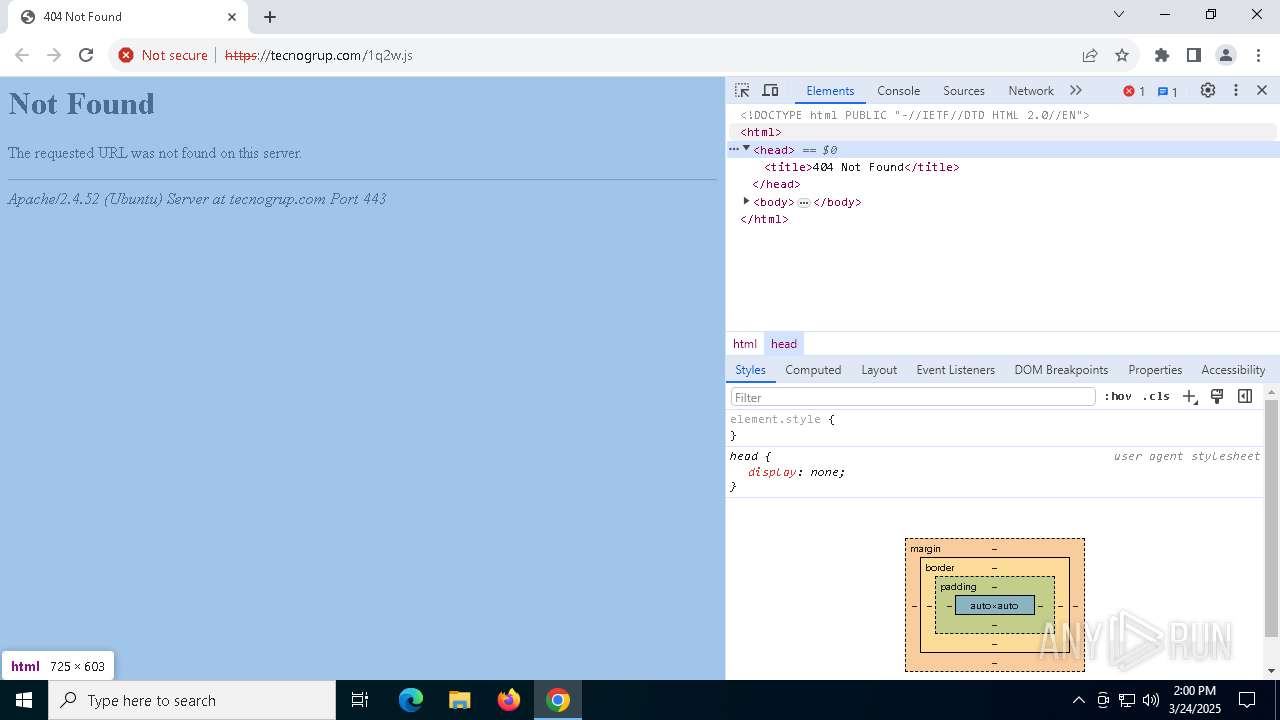Screen dimensions: 1280x720
Task: Open the Event Listeners tab
Action: click(955, 370)
